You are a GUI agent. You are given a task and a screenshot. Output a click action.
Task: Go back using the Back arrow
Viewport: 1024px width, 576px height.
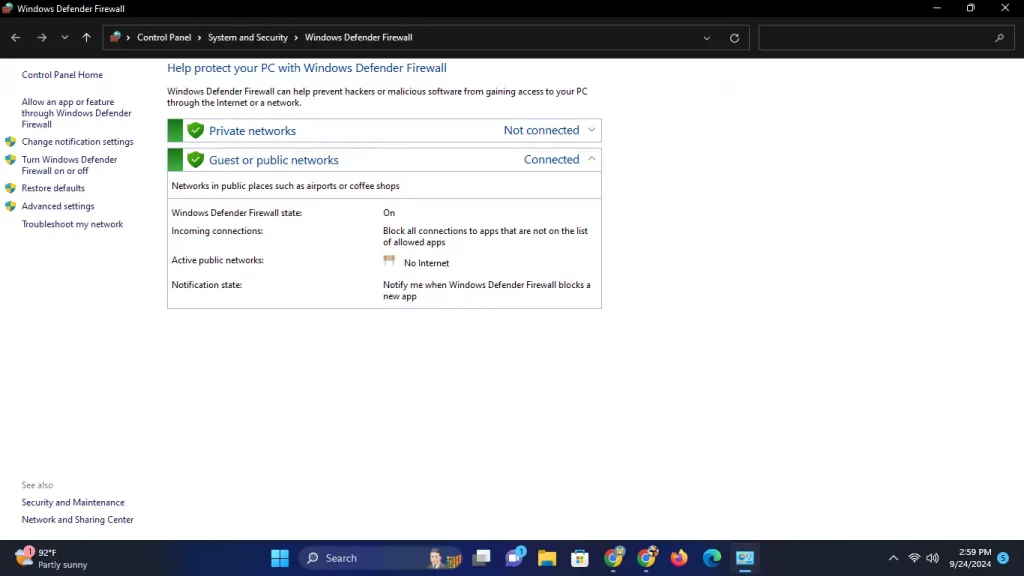pos(16,38)
